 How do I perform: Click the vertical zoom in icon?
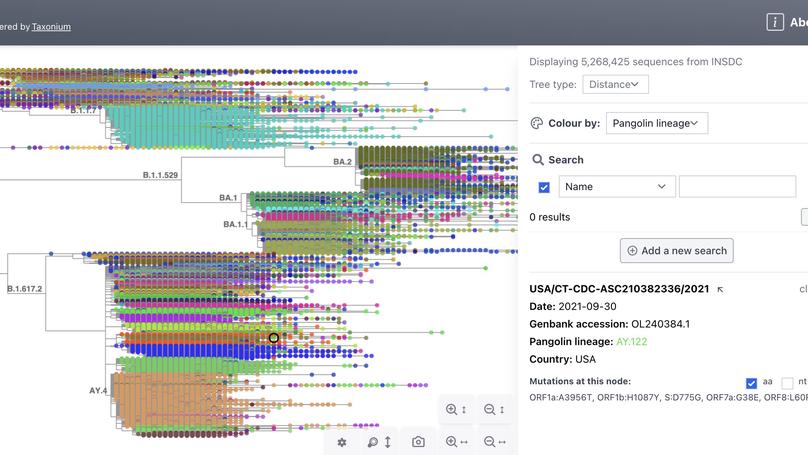pyautogui.click(x=456, y=410)
